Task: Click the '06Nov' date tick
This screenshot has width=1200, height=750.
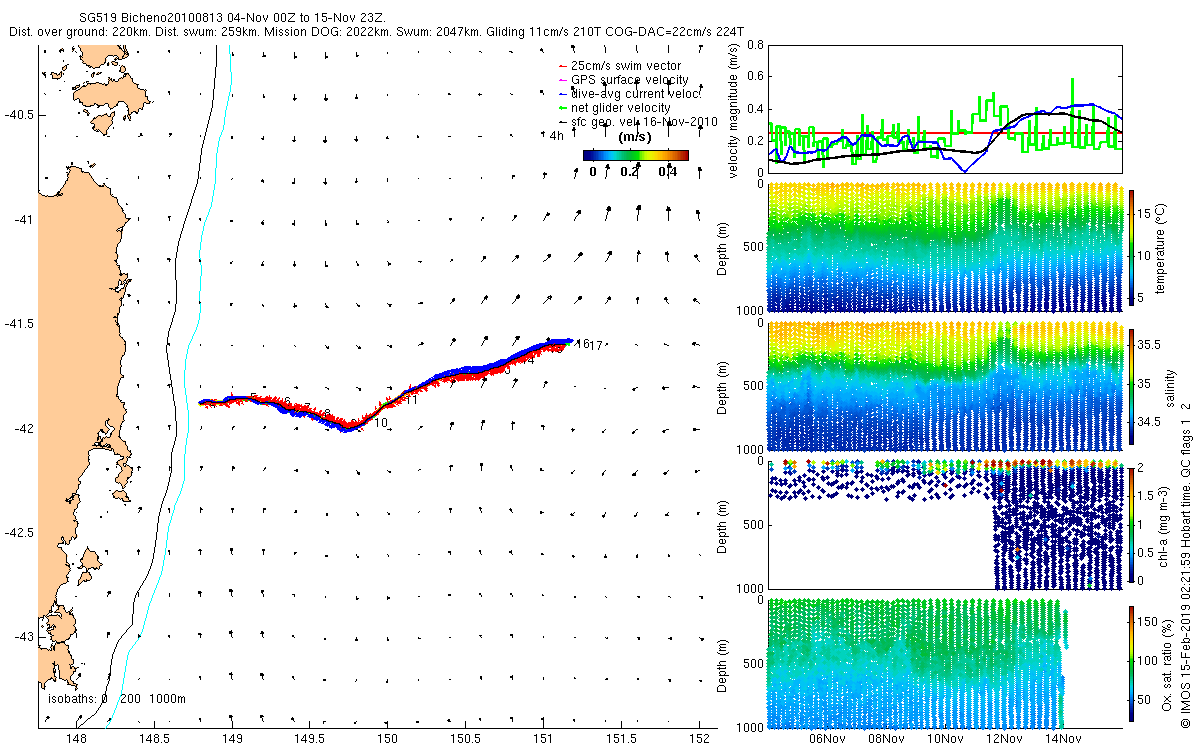Action: pyautogui.click(x=828, y=740)
